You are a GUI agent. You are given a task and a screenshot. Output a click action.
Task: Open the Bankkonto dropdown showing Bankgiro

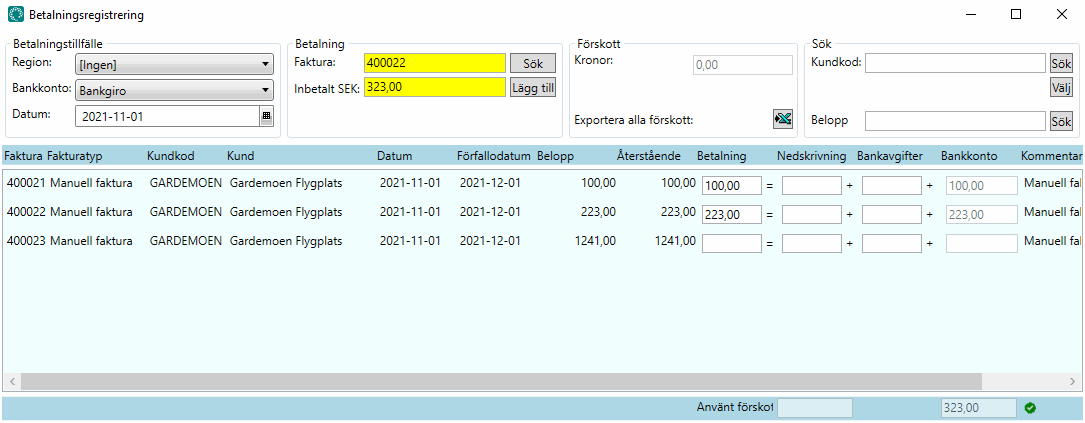click(174, 90)
